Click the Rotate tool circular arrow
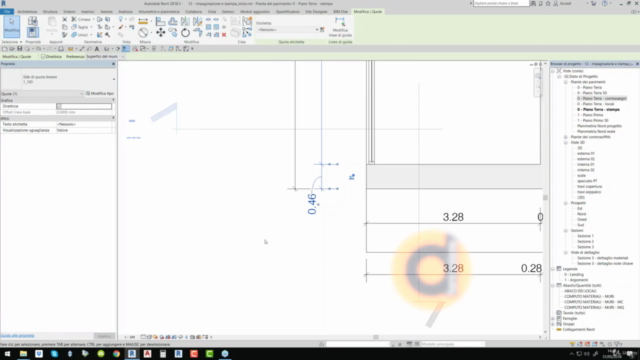The image size is (640, 360). pyautogui.click(x=185, y=33)
